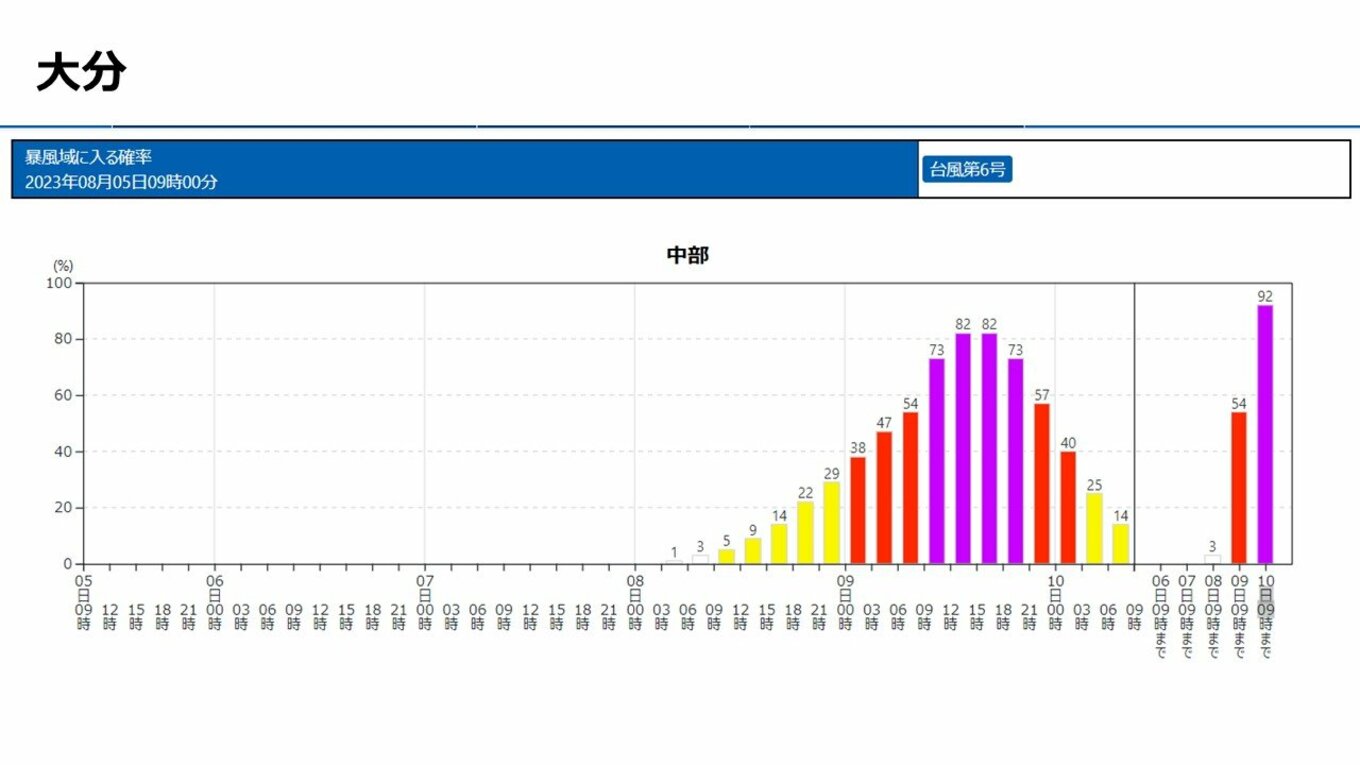Select the yellow bar showing 25
The image size is (1360, 765).
[x=1094, y=528]
